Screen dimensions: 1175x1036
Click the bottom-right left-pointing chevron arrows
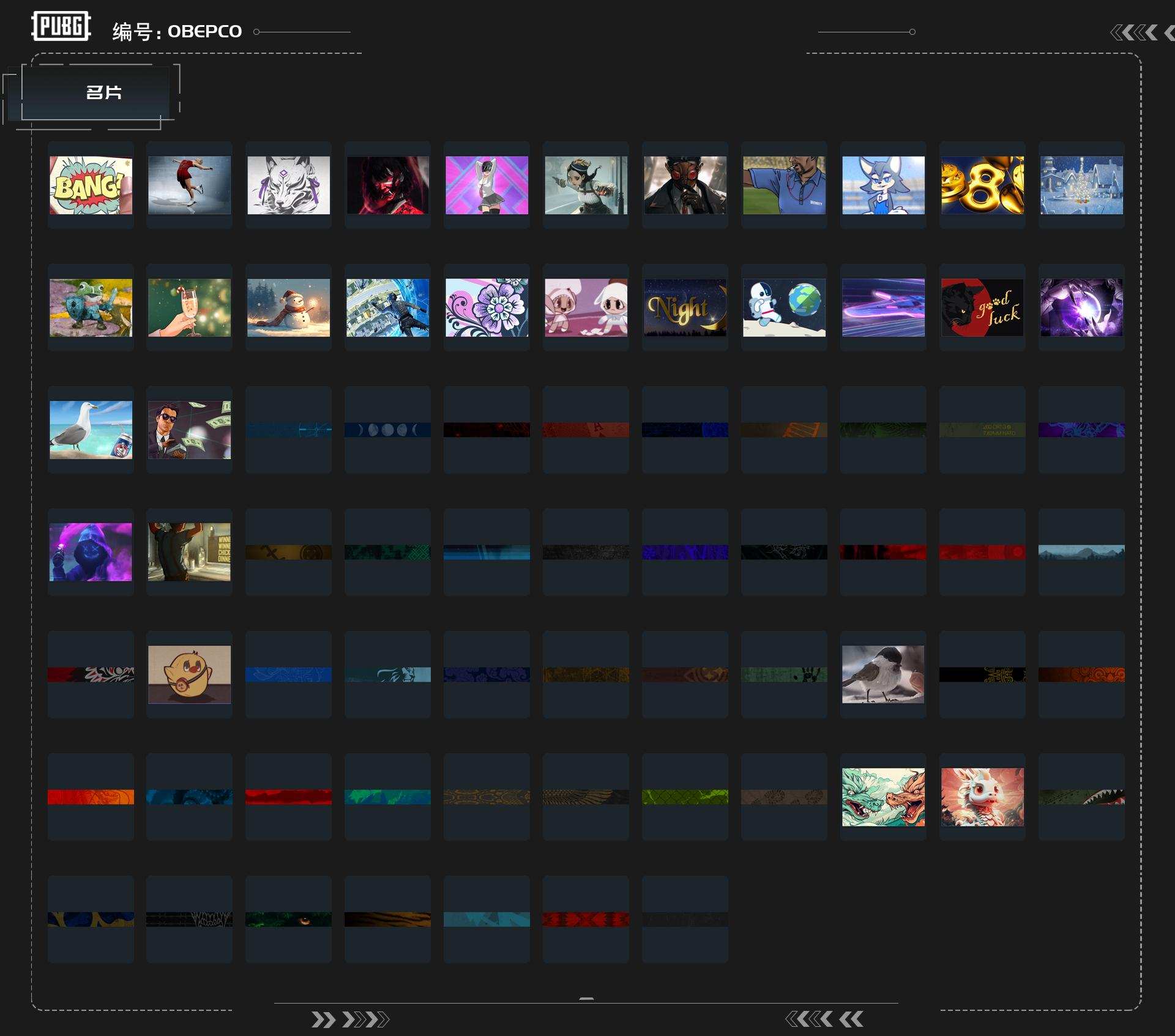click(x=824, y=1019)
